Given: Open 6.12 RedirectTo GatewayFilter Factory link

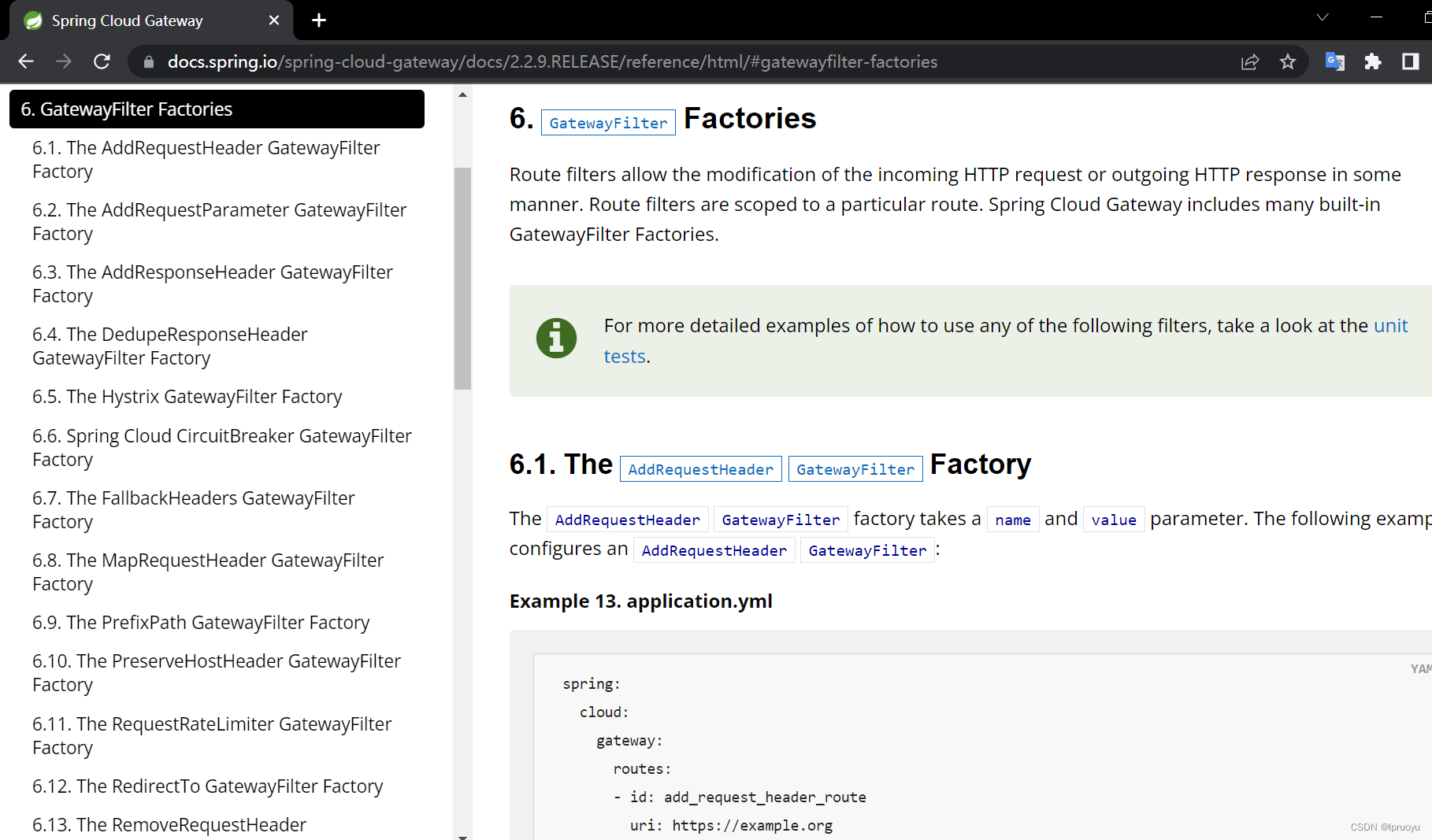Looking at the screenshot, I should [x=208, y=786].
